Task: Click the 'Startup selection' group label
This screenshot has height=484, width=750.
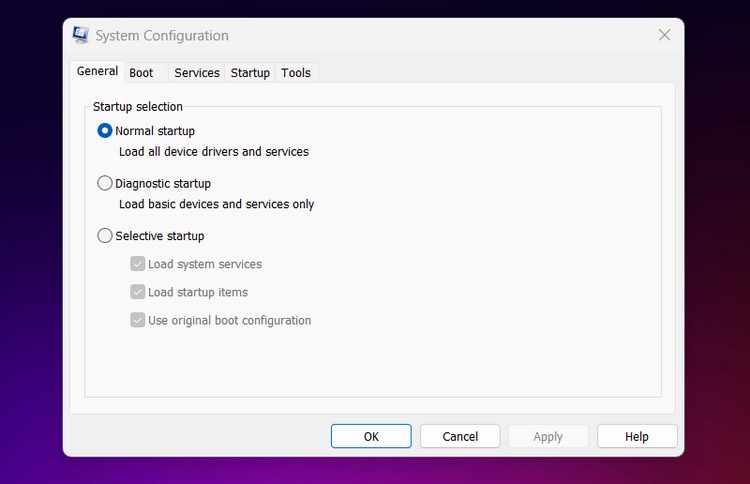Action: 138,107
